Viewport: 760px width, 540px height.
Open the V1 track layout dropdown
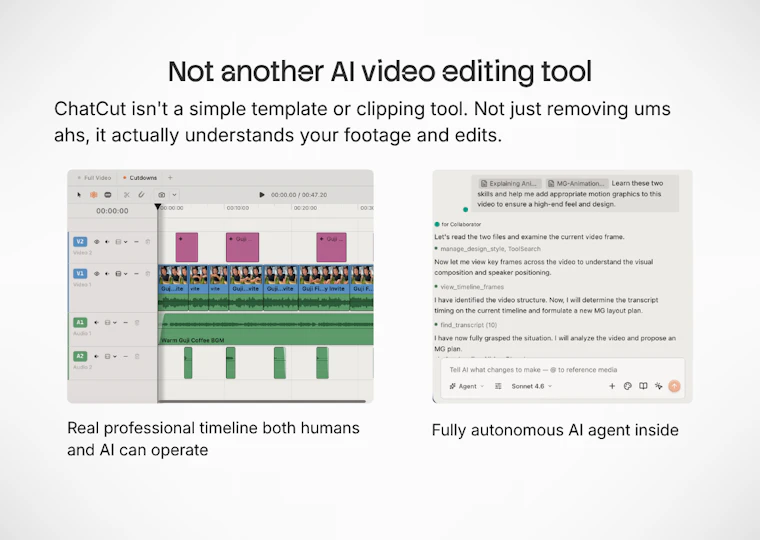(121, 273)
